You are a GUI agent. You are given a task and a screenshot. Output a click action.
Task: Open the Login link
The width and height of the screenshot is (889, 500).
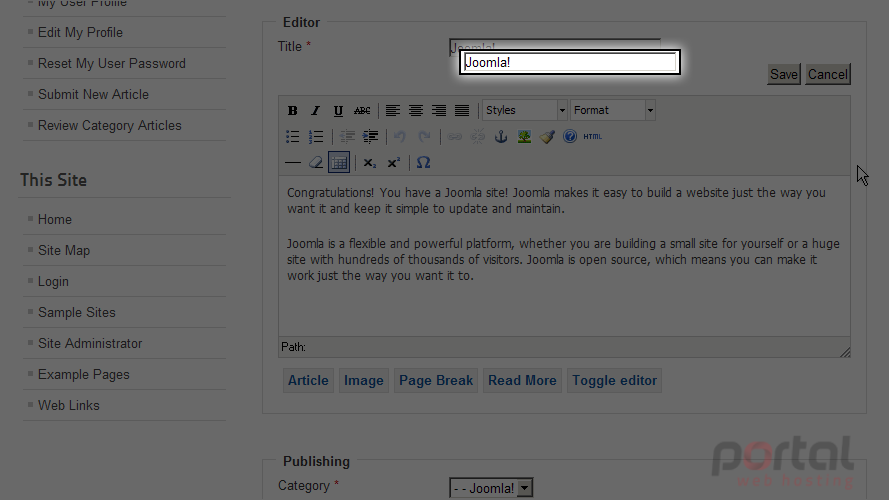[x=53, y=282]
